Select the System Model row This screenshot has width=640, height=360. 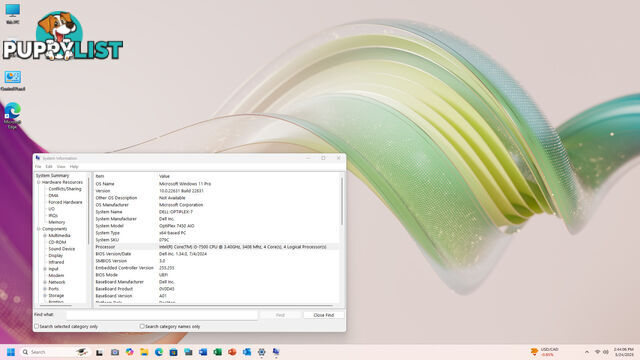coord(216,226)
